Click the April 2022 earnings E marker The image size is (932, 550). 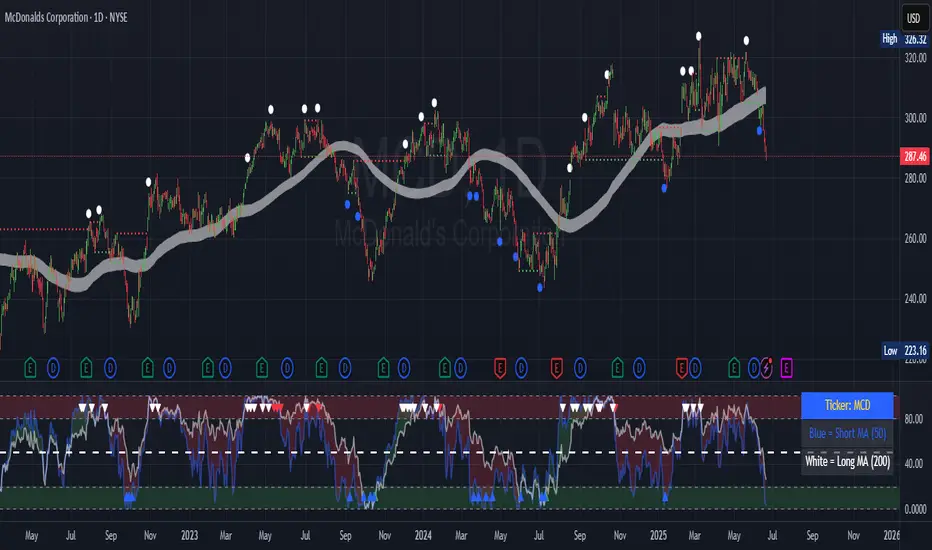30,369
